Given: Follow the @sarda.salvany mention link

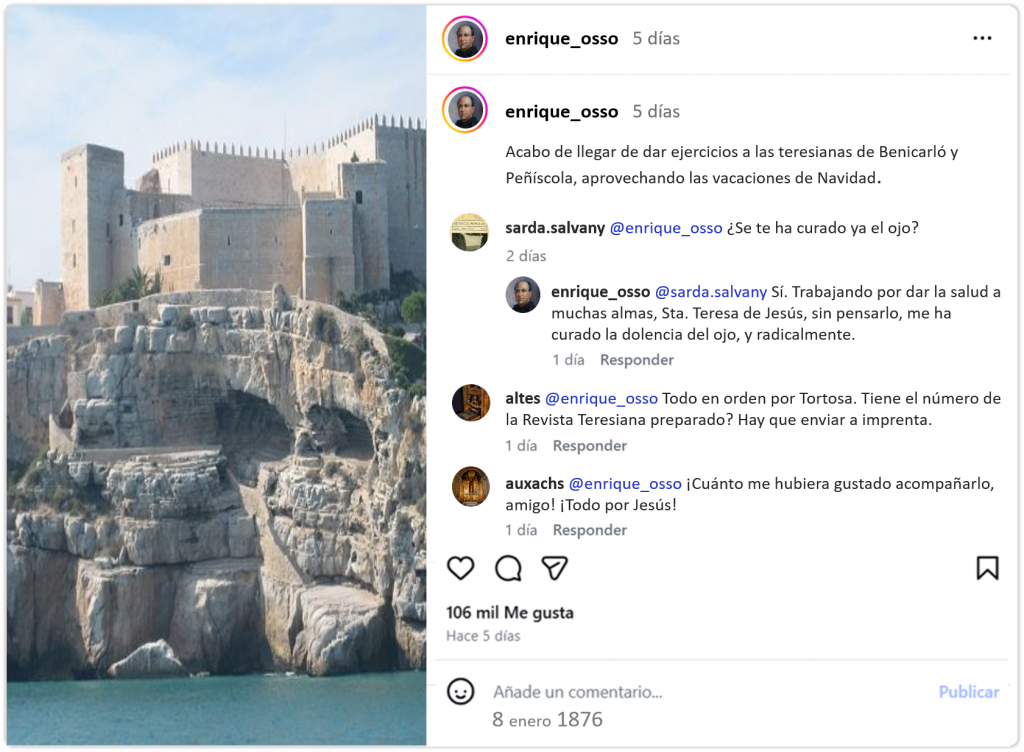Looking at the screenshot, I should 711,292.
